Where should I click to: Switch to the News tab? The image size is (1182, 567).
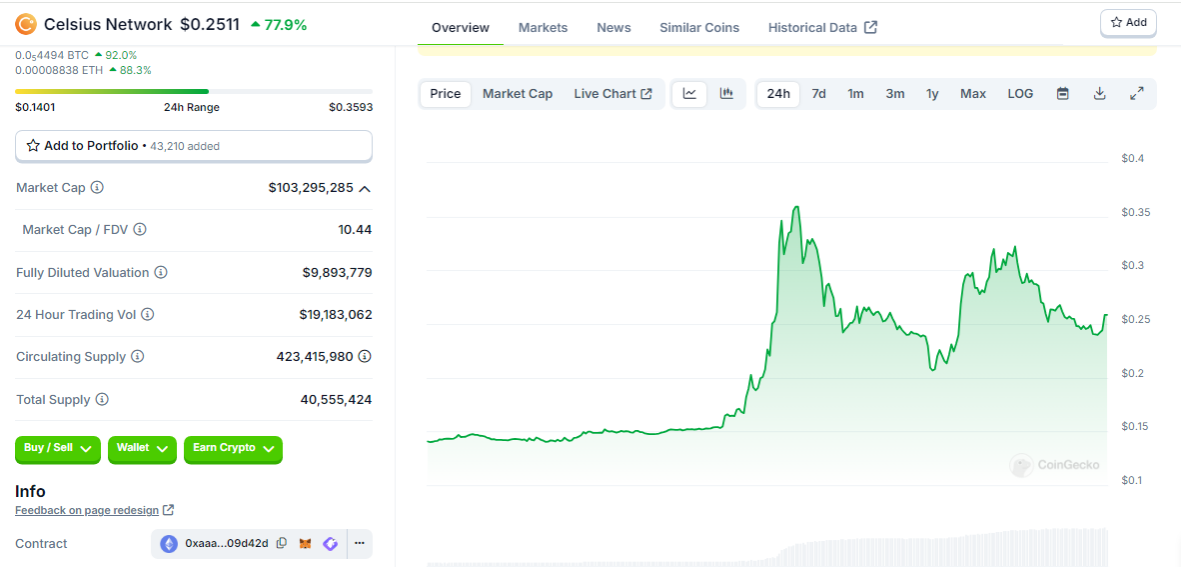click(x=614, y=27)
